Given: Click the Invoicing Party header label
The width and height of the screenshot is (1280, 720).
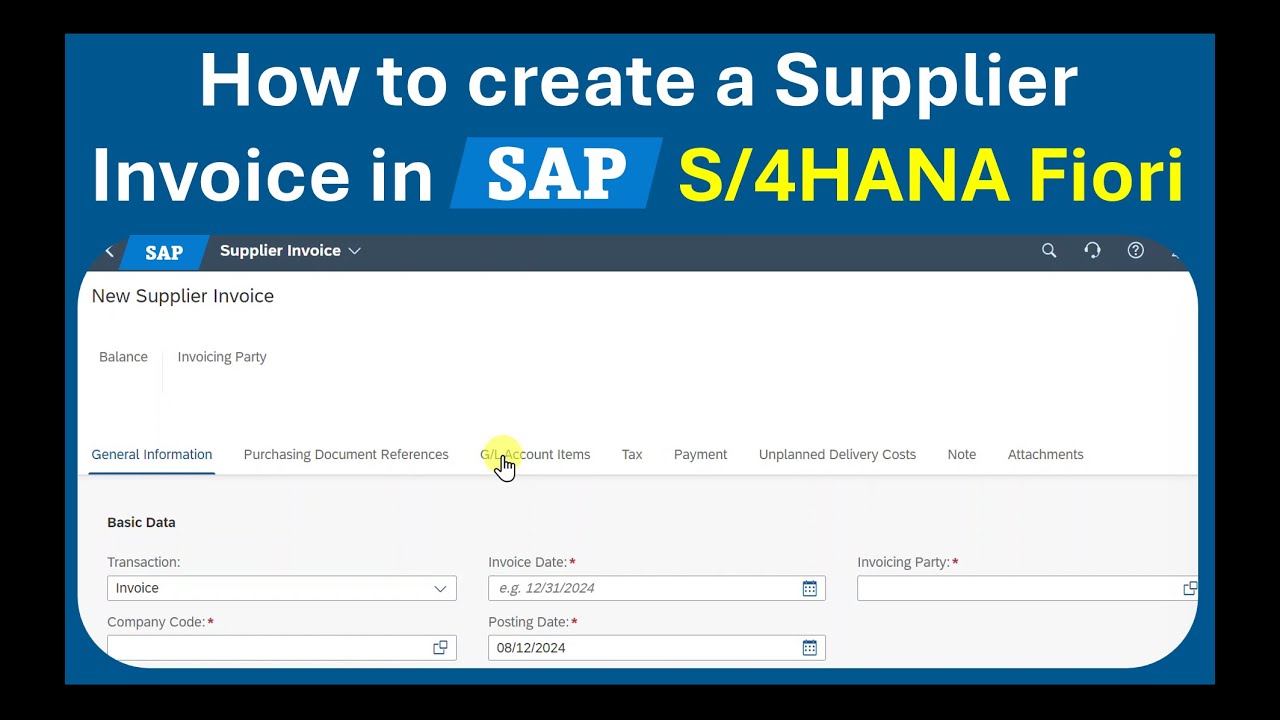Looking at the screenshot, I should click(222, 357).
